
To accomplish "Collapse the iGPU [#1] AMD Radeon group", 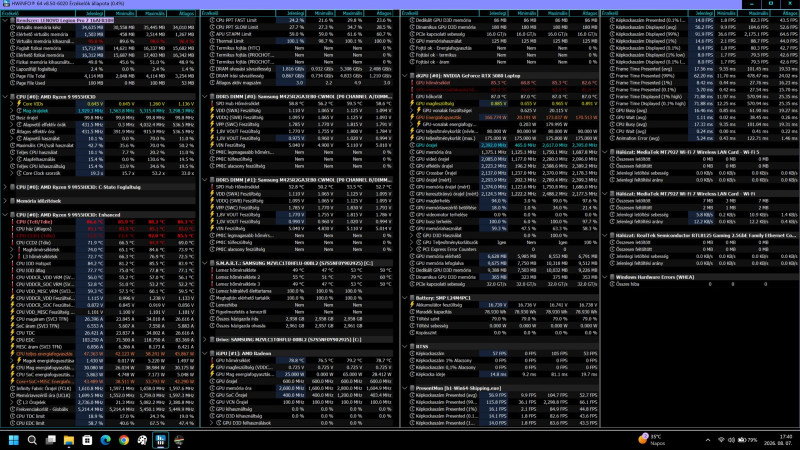I will point(205,353).
